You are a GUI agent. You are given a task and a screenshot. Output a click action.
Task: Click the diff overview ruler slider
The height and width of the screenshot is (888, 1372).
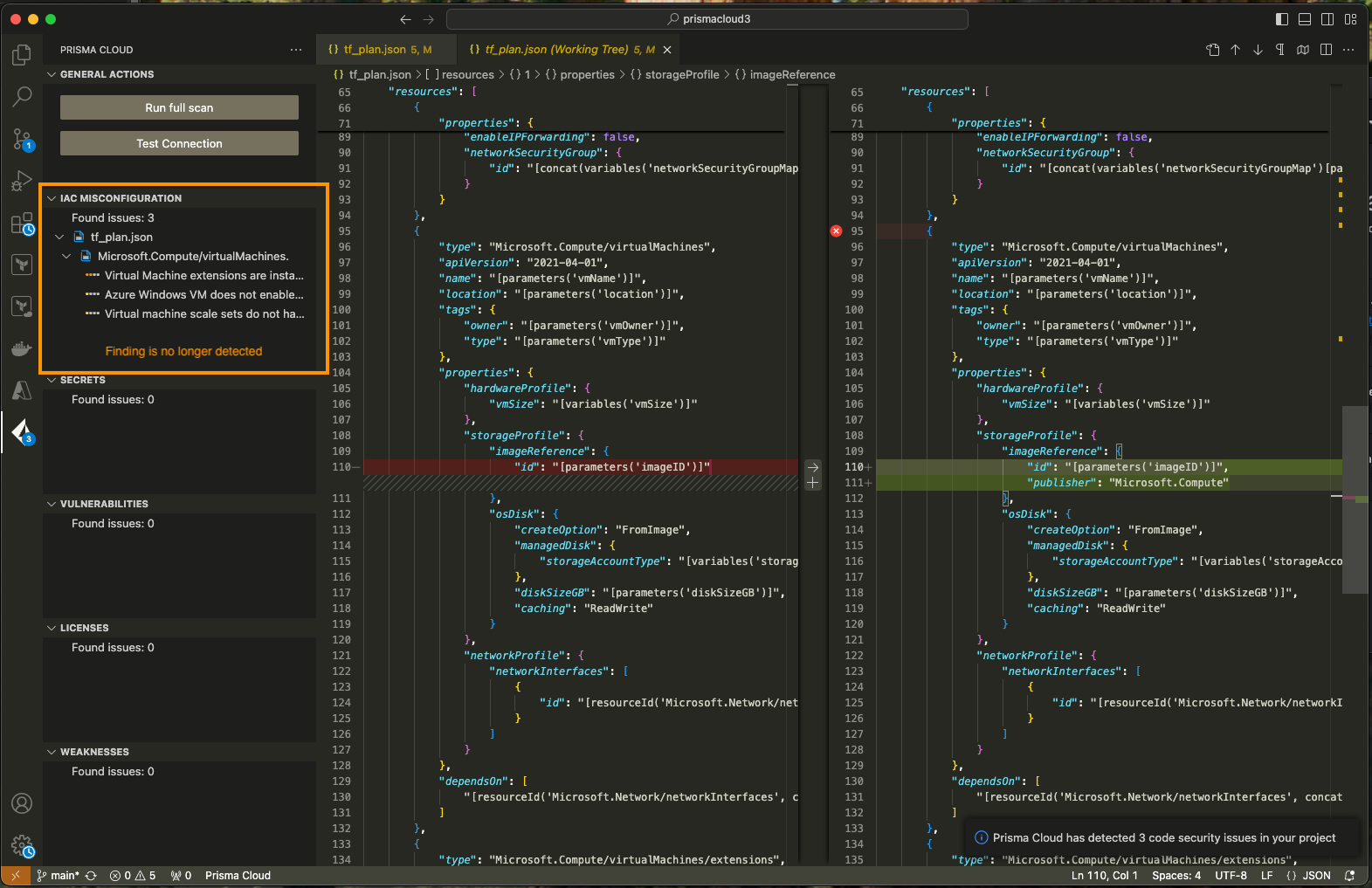[x=1355, y=499]
